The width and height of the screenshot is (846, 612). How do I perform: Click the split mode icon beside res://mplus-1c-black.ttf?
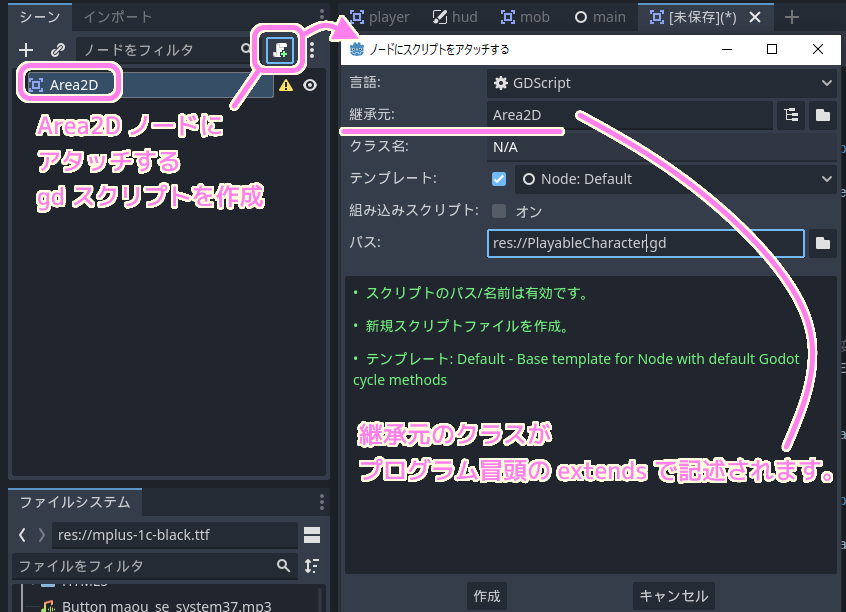tap(313, 534)
